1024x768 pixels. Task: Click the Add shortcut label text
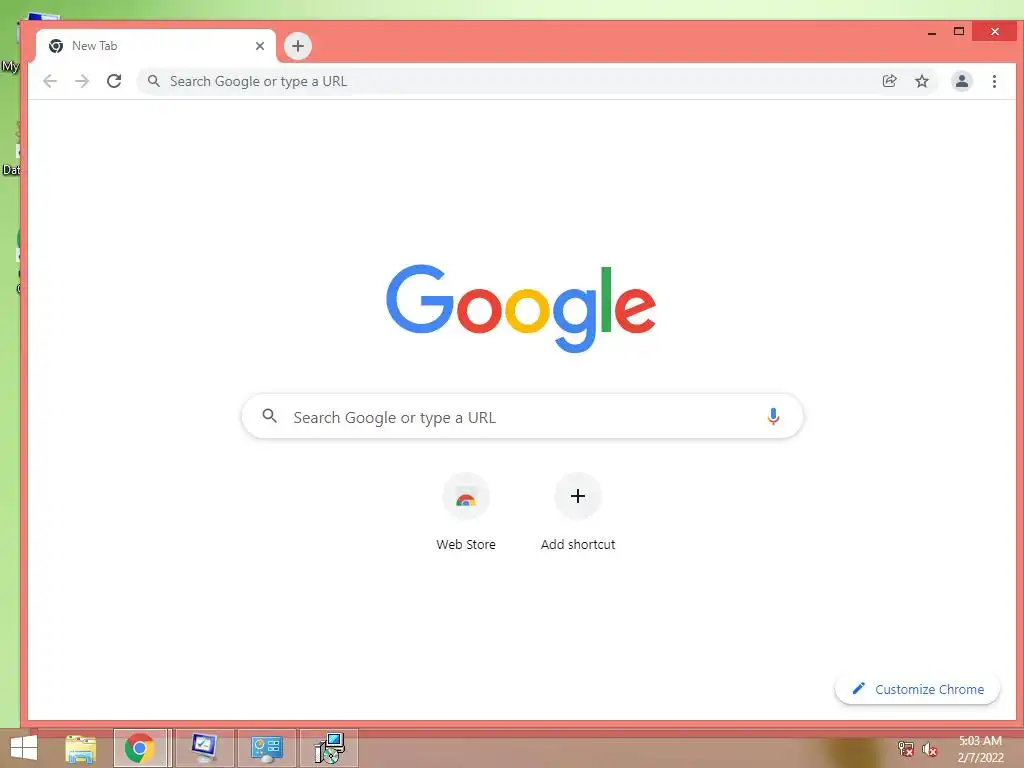(578, 544)
